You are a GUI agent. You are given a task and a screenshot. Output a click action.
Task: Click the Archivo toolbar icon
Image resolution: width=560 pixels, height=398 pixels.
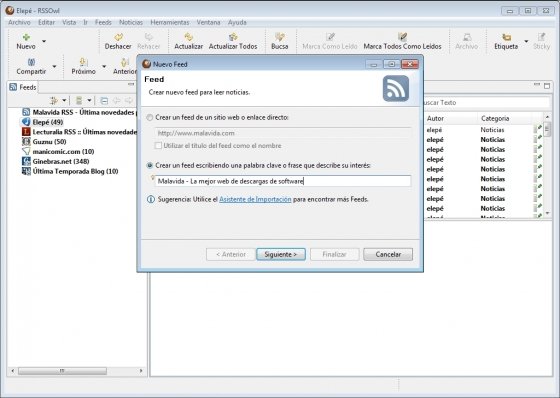click(x=467, y=37)
